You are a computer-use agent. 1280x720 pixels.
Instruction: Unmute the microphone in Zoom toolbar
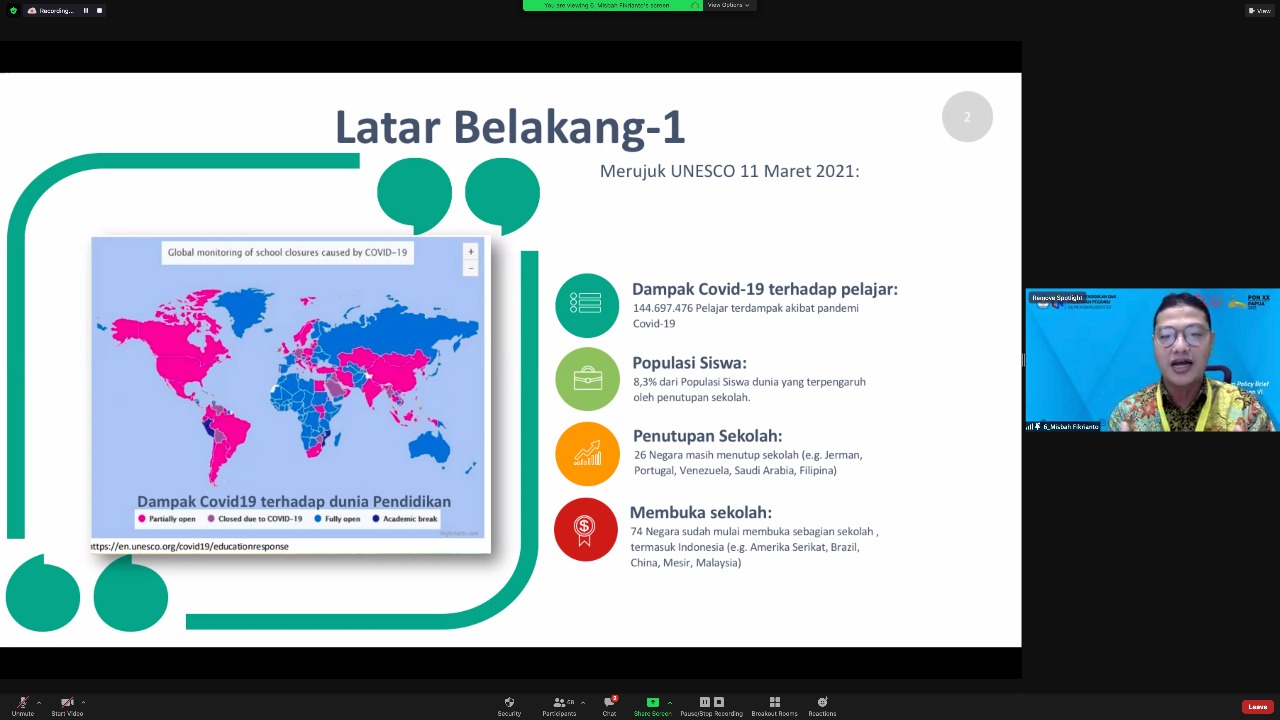[x=22, y=706]
